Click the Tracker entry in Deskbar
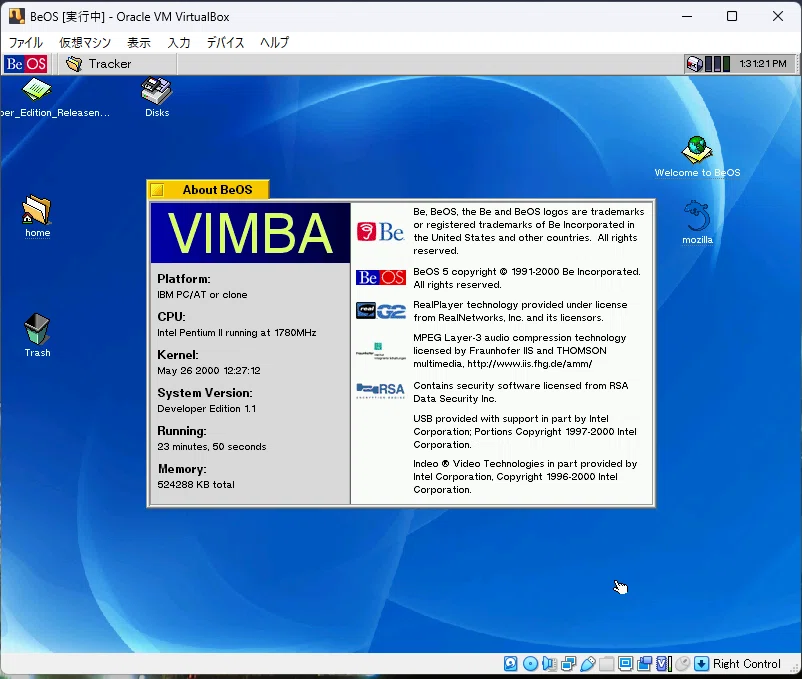 pos(117,64)
